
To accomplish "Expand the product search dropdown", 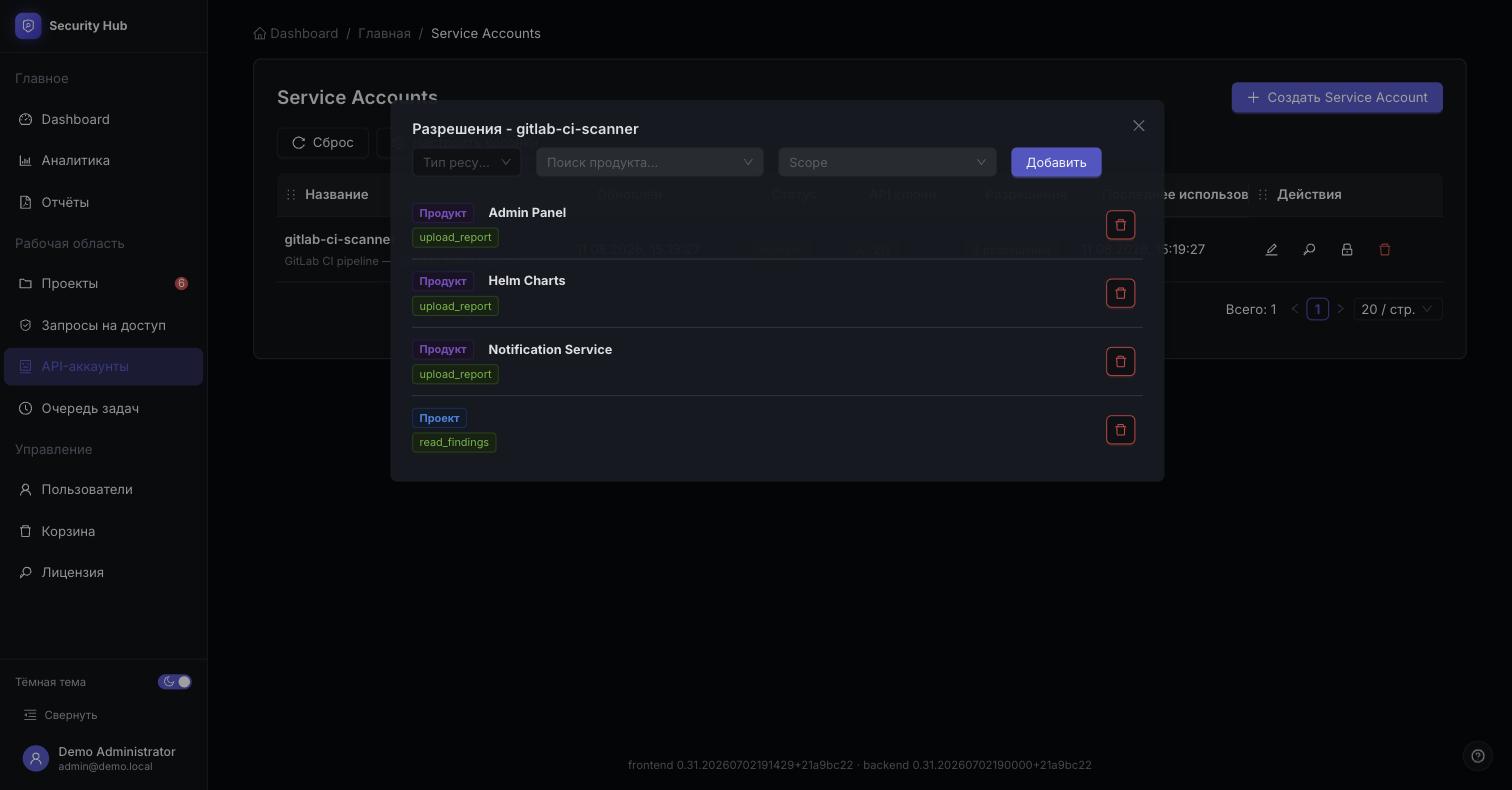I will (649, 162).
